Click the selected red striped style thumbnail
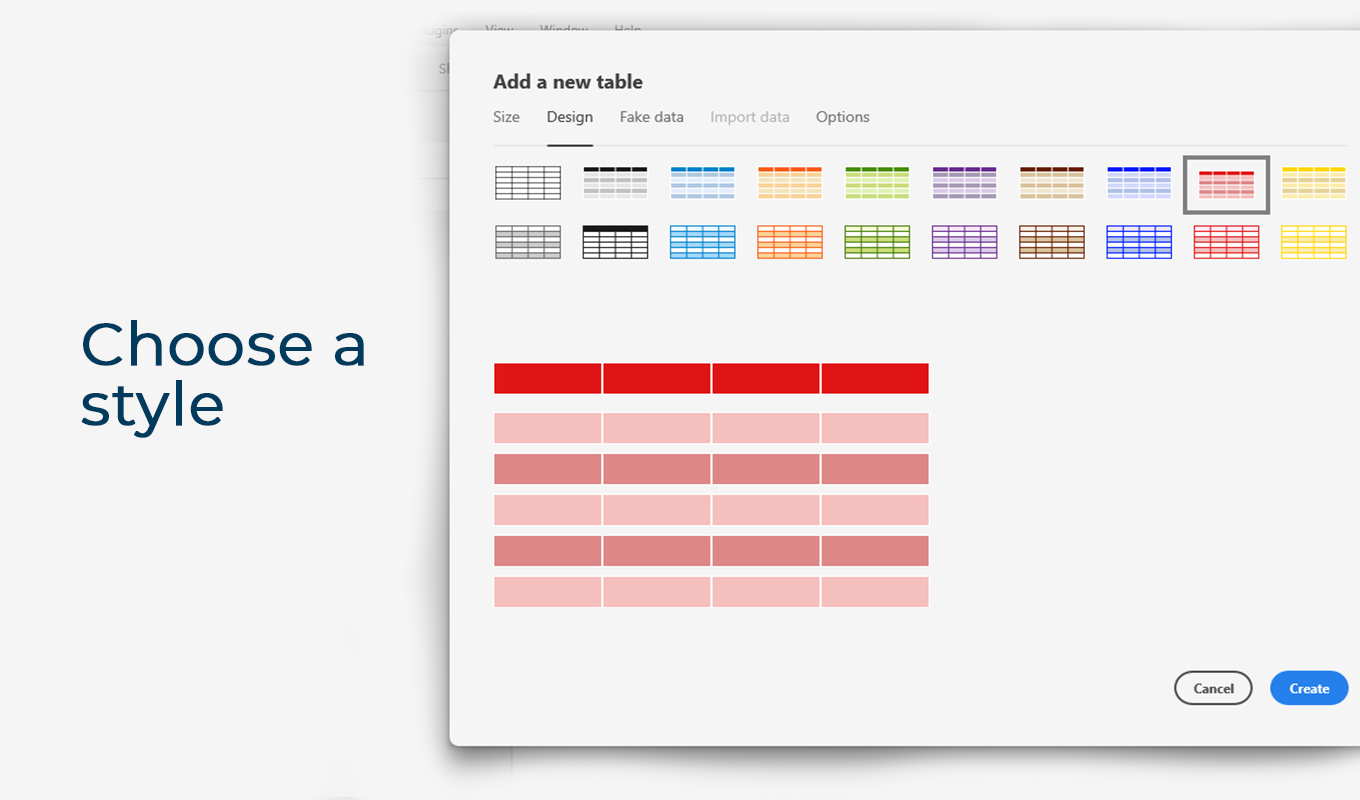The image size is (1360, 800). pyautogui.click(x=1226, y=184)
